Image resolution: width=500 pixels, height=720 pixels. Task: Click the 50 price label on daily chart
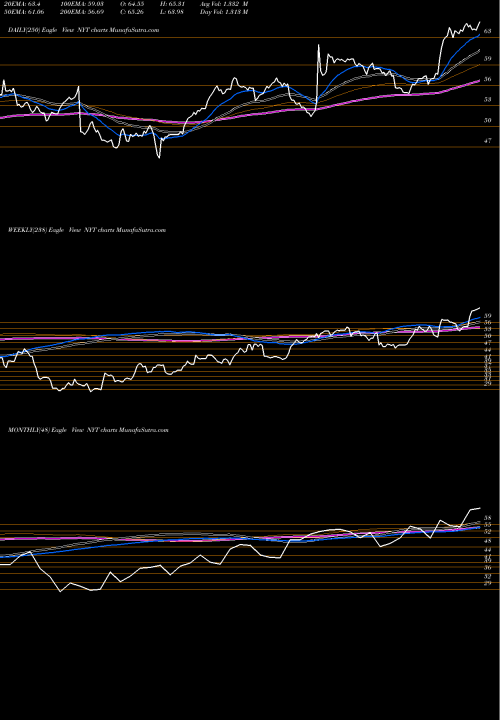(x=488, y=120)
